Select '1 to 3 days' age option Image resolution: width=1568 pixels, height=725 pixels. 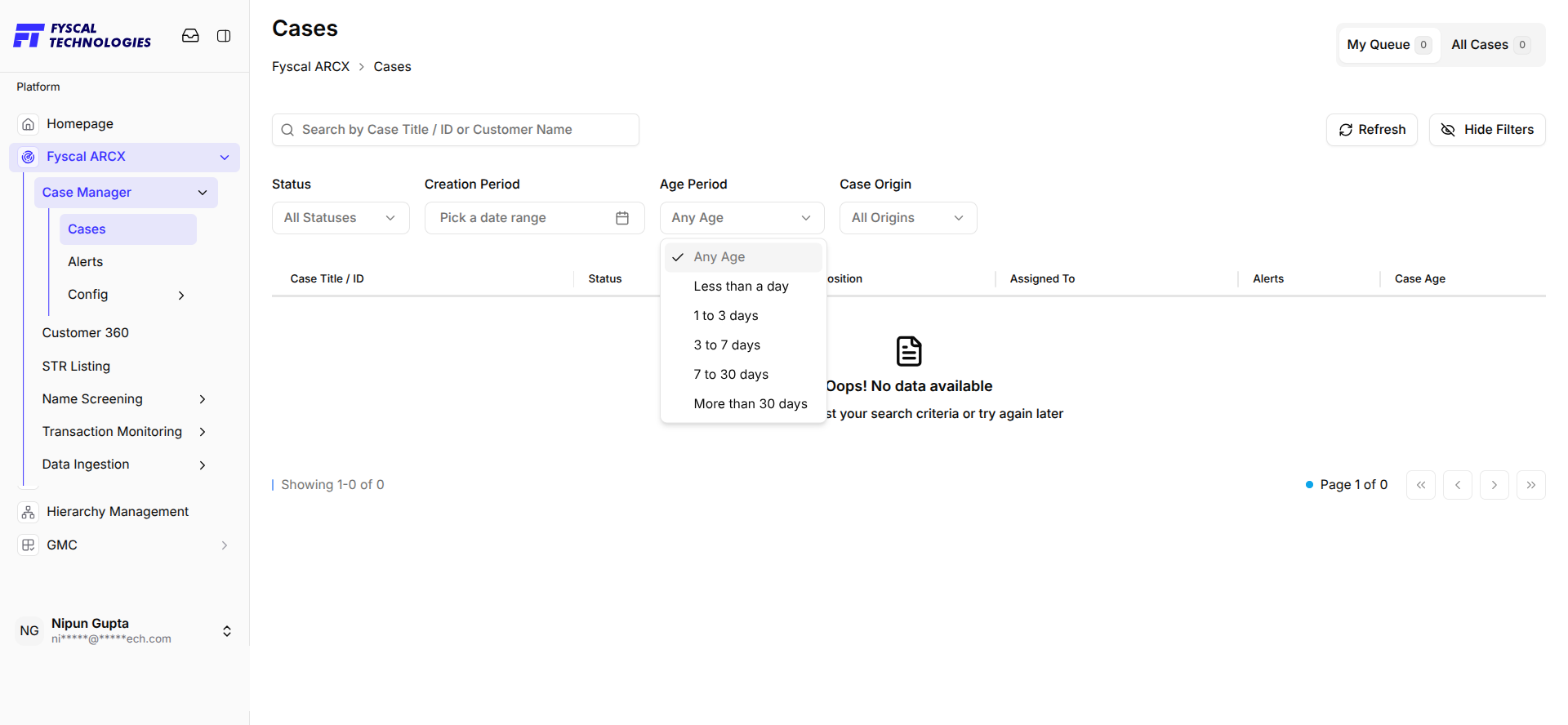coord(743,316)
